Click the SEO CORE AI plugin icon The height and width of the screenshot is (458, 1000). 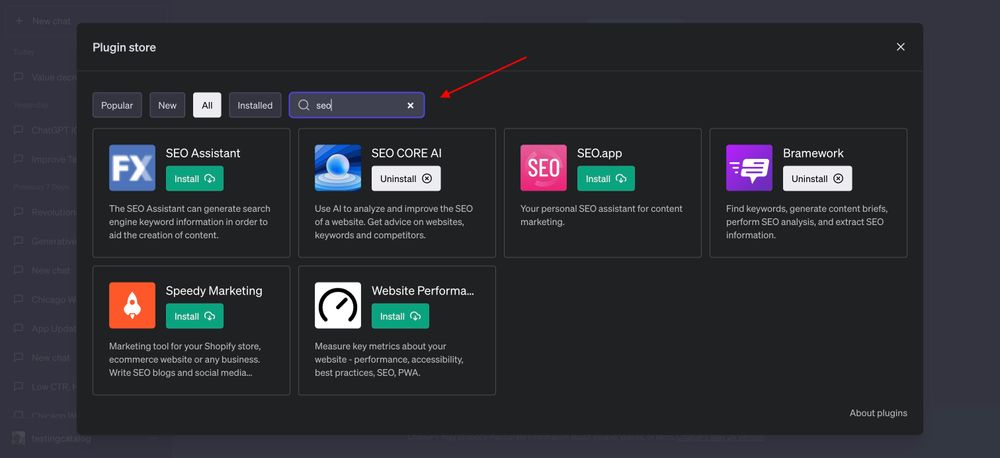(x=338, y=168)
